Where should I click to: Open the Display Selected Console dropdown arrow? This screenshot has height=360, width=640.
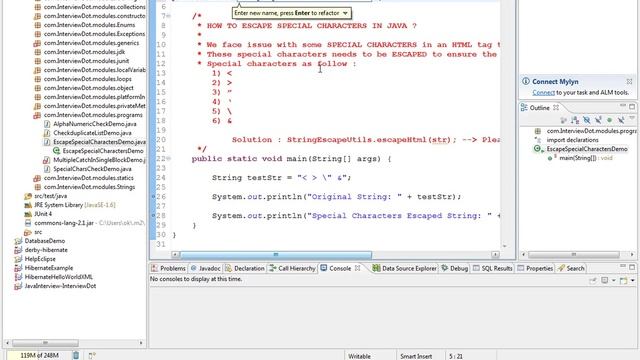(613, 280)
